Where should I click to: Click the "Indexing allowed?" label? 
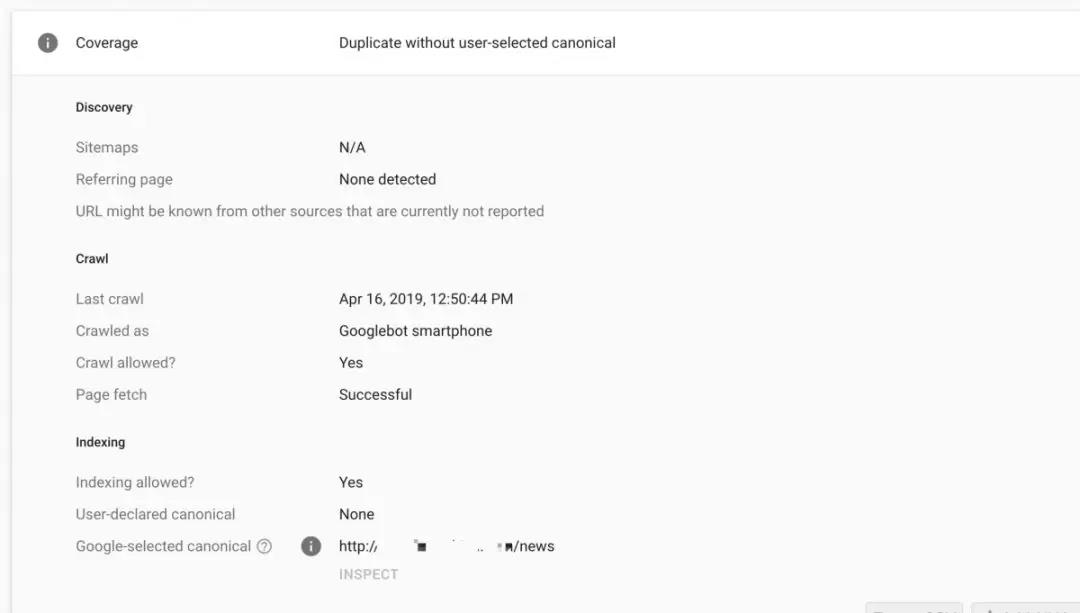coord(135,482)
